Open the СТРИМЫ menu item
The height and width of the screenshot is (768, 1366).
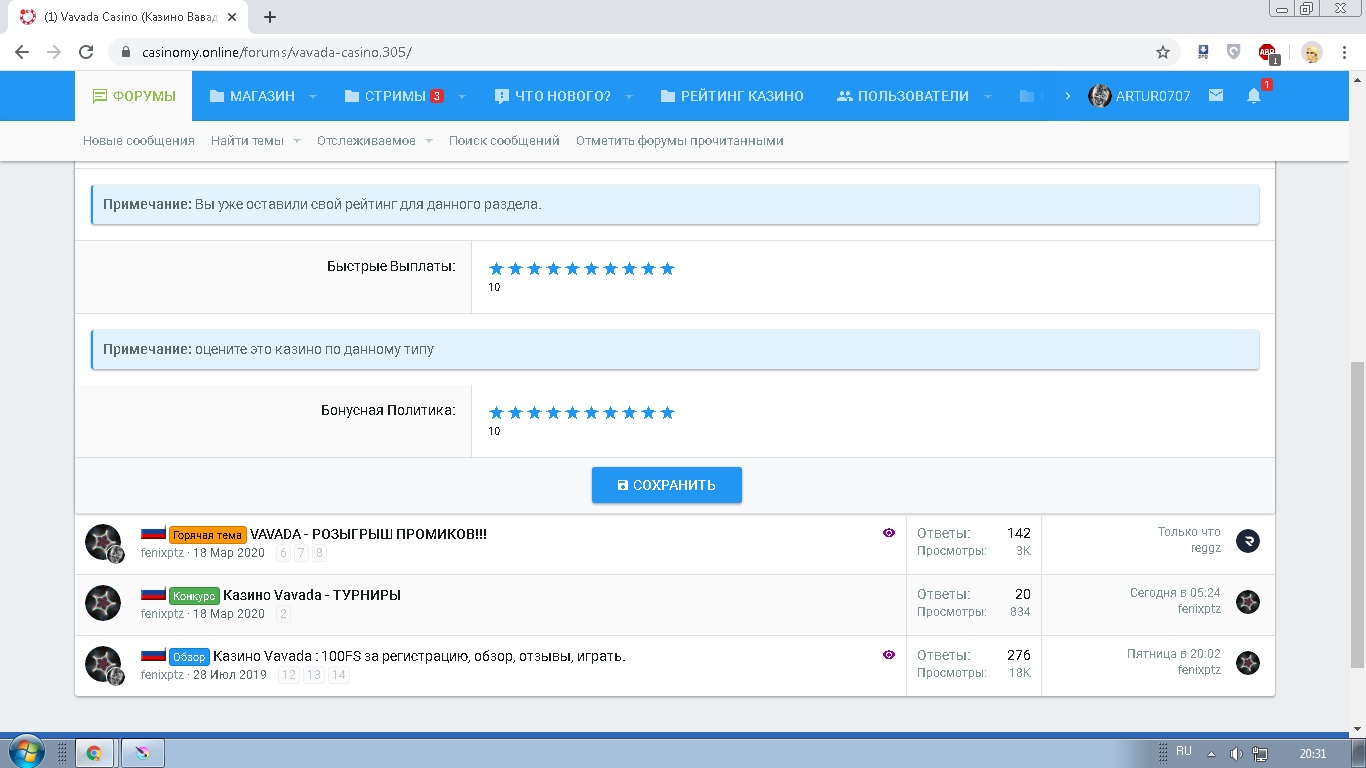click(394, 96)
